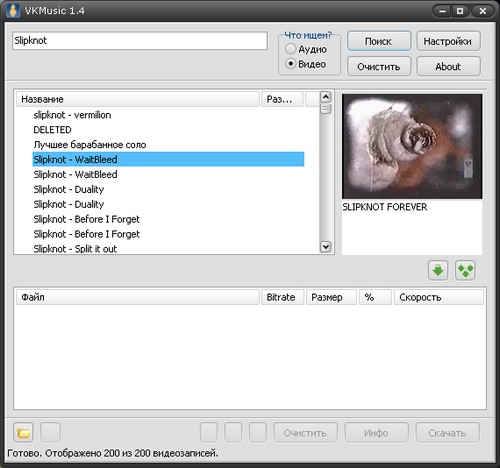
Task: Select 'slipknot - vermilion' row
Action: 168,115
